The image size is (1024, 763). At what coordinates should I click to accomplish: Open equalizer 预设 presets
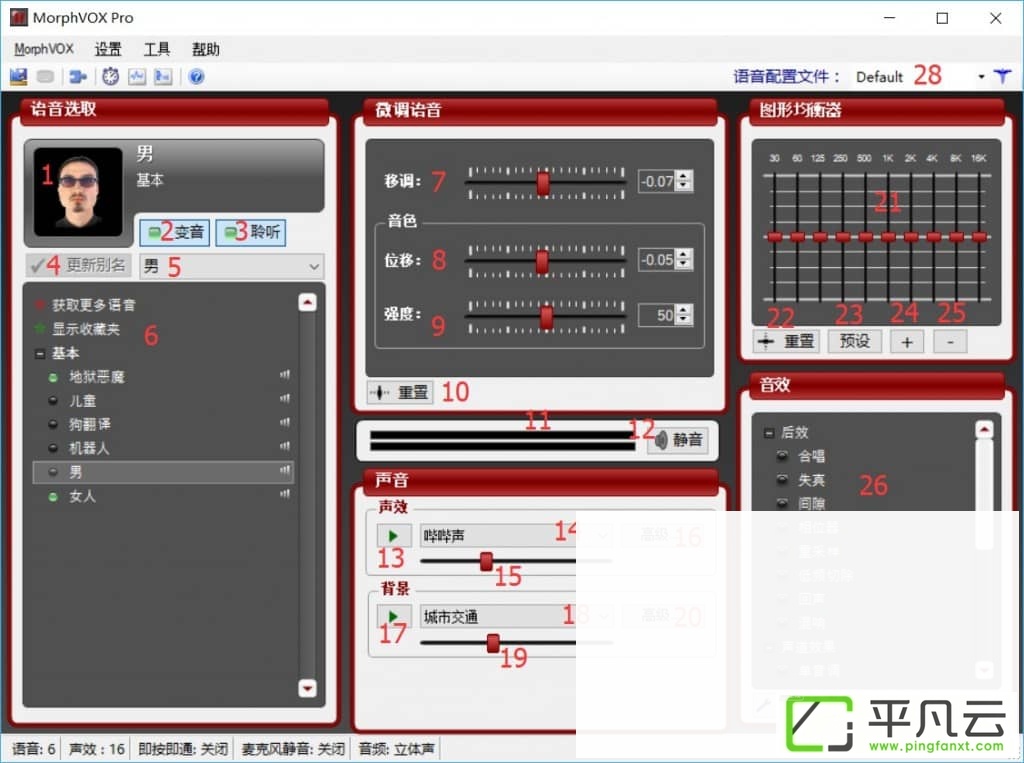[854, 341]
